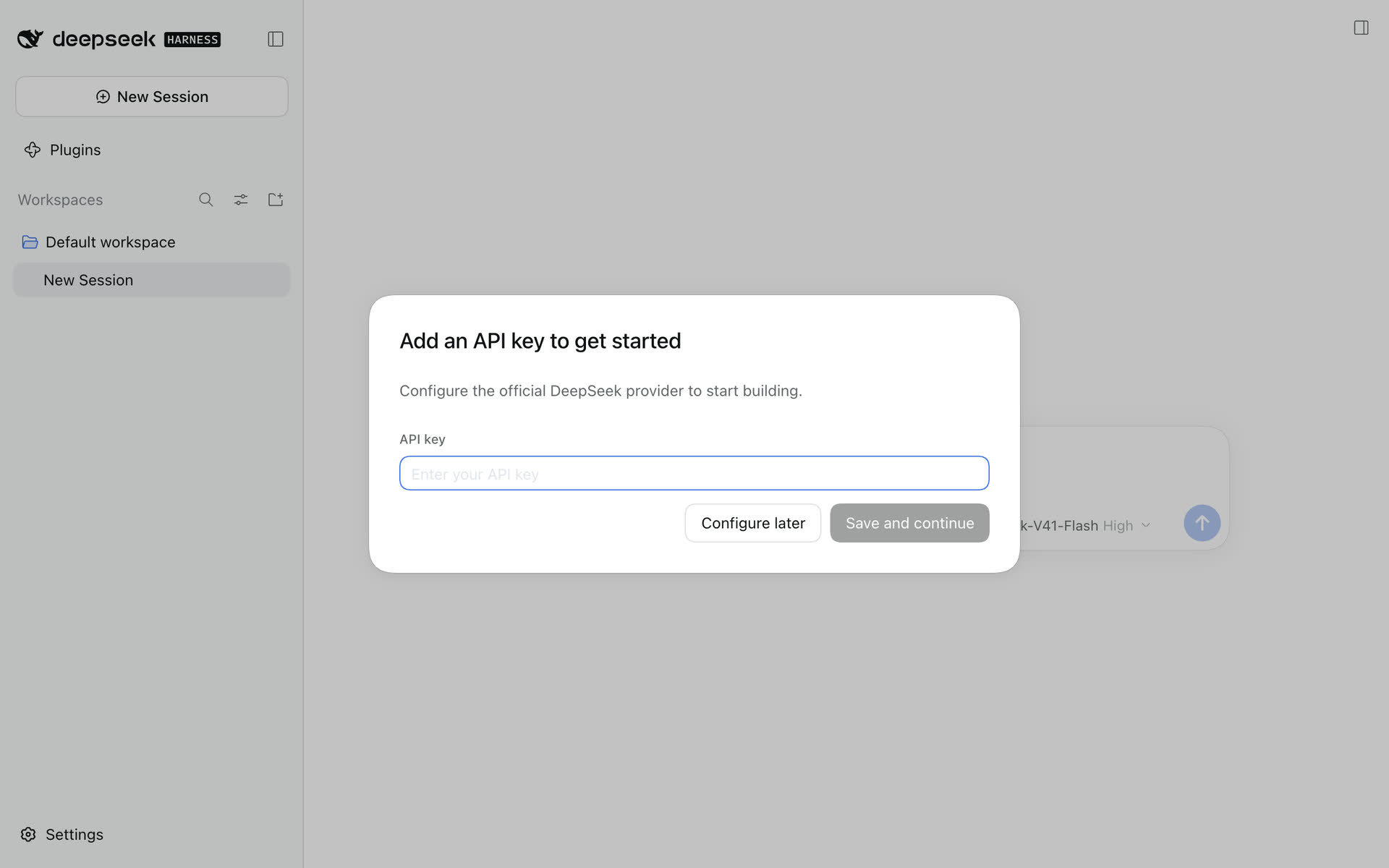
Task: Click the 'Add an API key to get started' title
Action: click(x=540, y=341)
